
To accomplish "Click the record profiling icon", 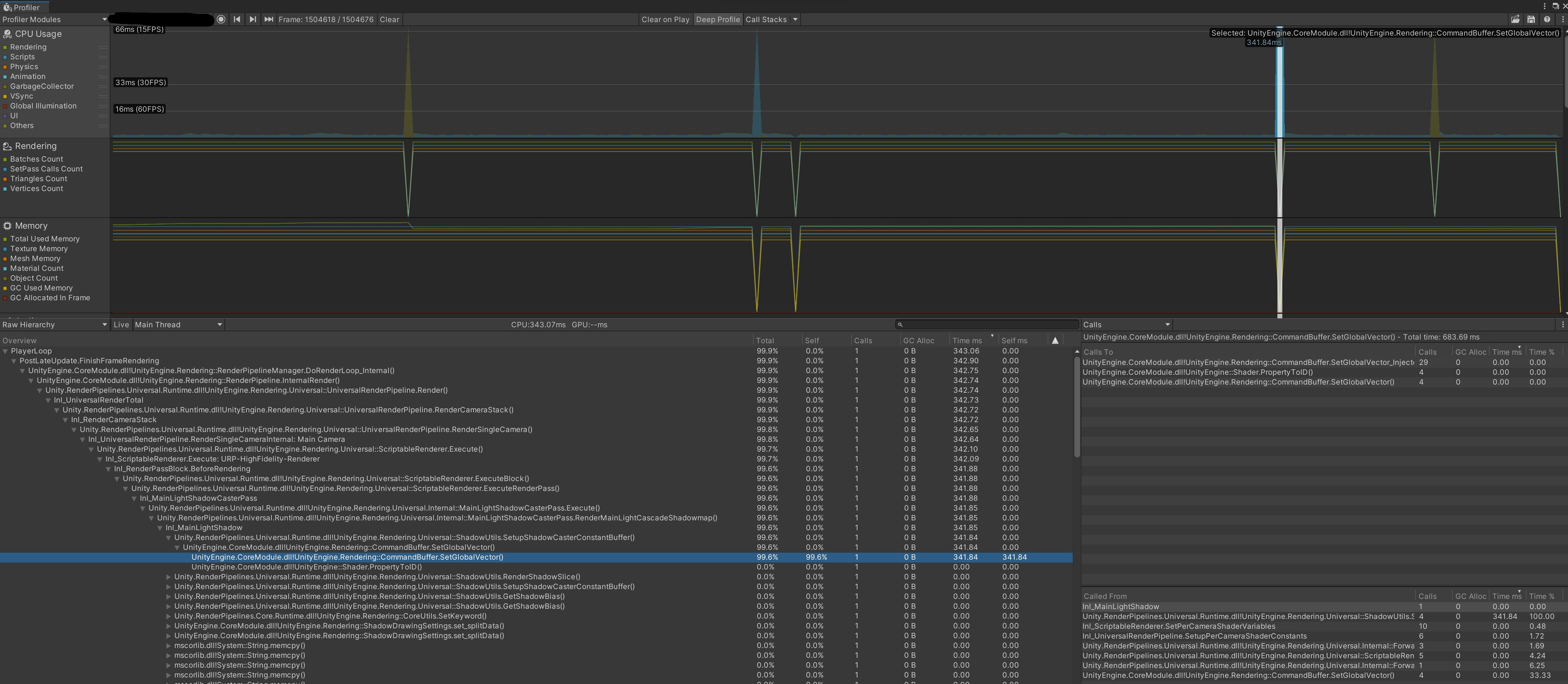I will 221,19.
